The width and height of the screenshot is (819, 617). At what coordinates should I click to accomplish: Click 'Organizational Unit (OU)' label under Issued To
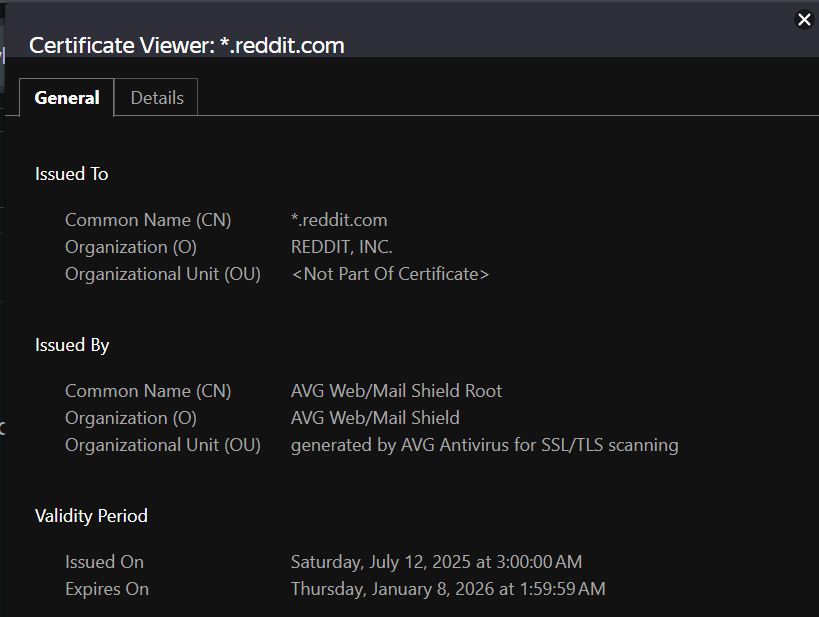(163, 274)
